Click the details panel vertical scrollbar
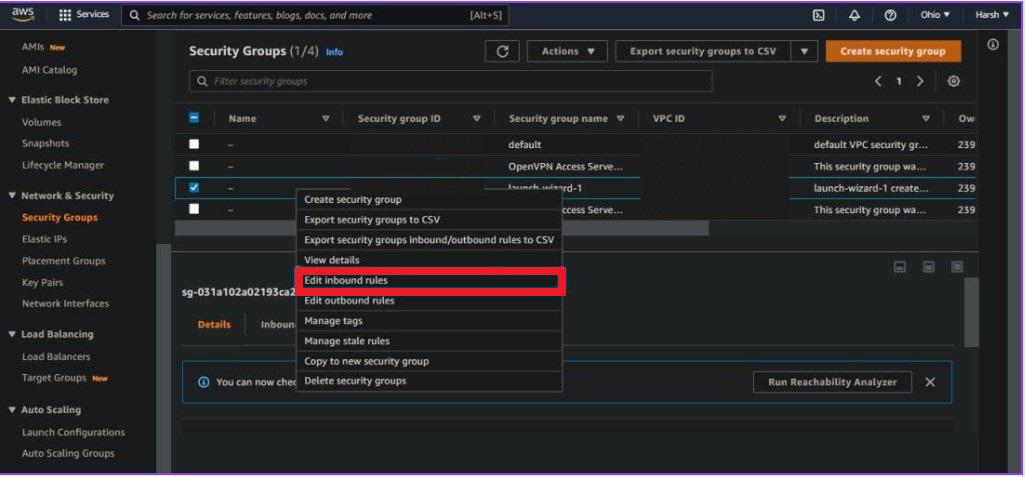Viewport: 1025px width, 477px height. [971, 312]
